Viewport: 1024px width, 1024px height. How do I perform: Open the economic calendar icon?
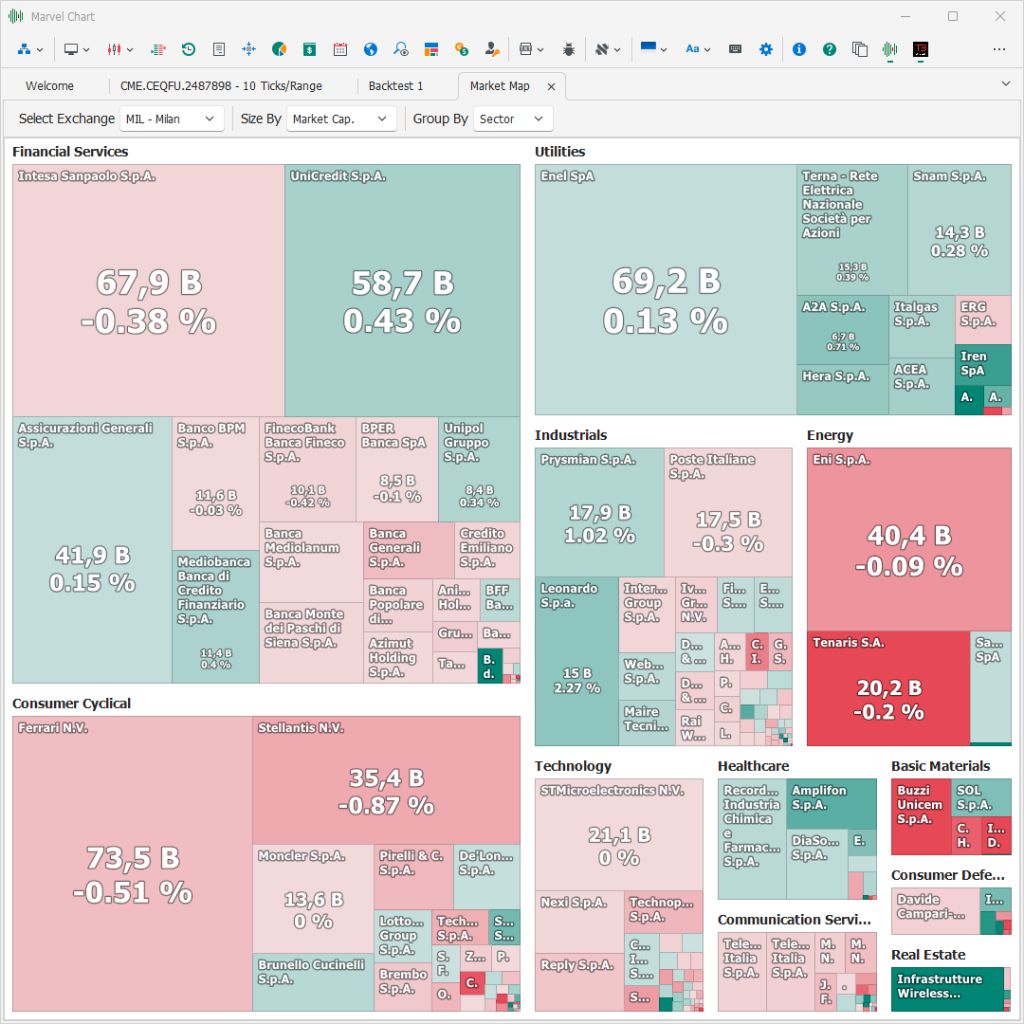(340, 49)
